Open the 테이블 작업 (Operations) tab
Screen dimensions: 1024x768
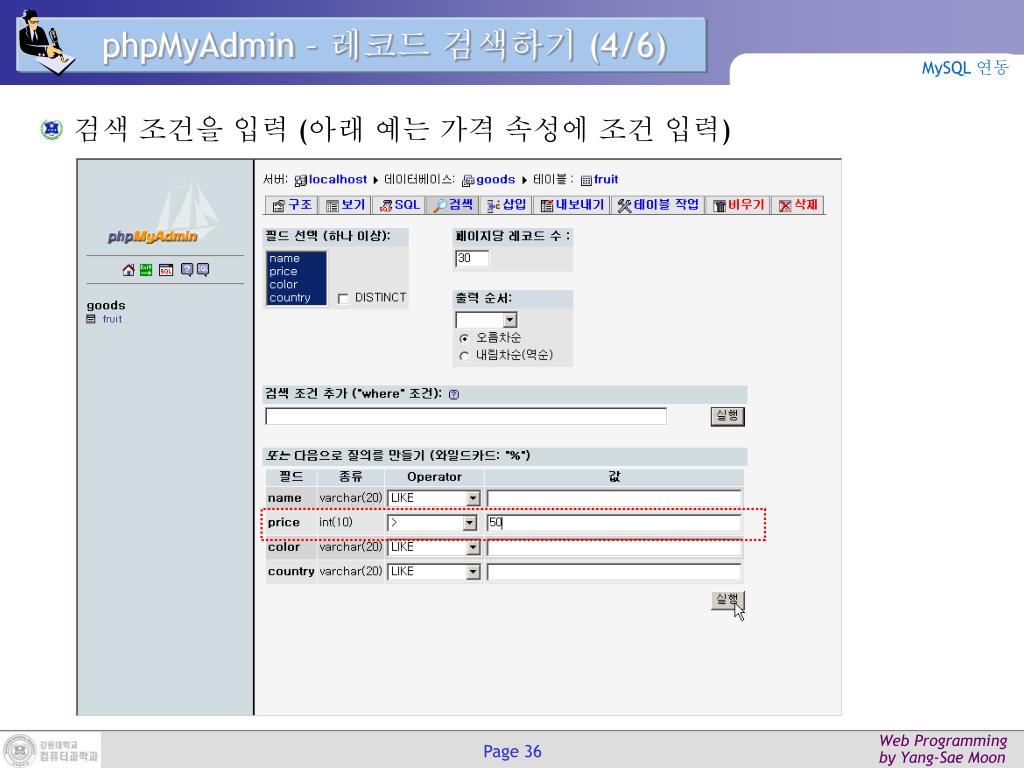pos(658,205)
